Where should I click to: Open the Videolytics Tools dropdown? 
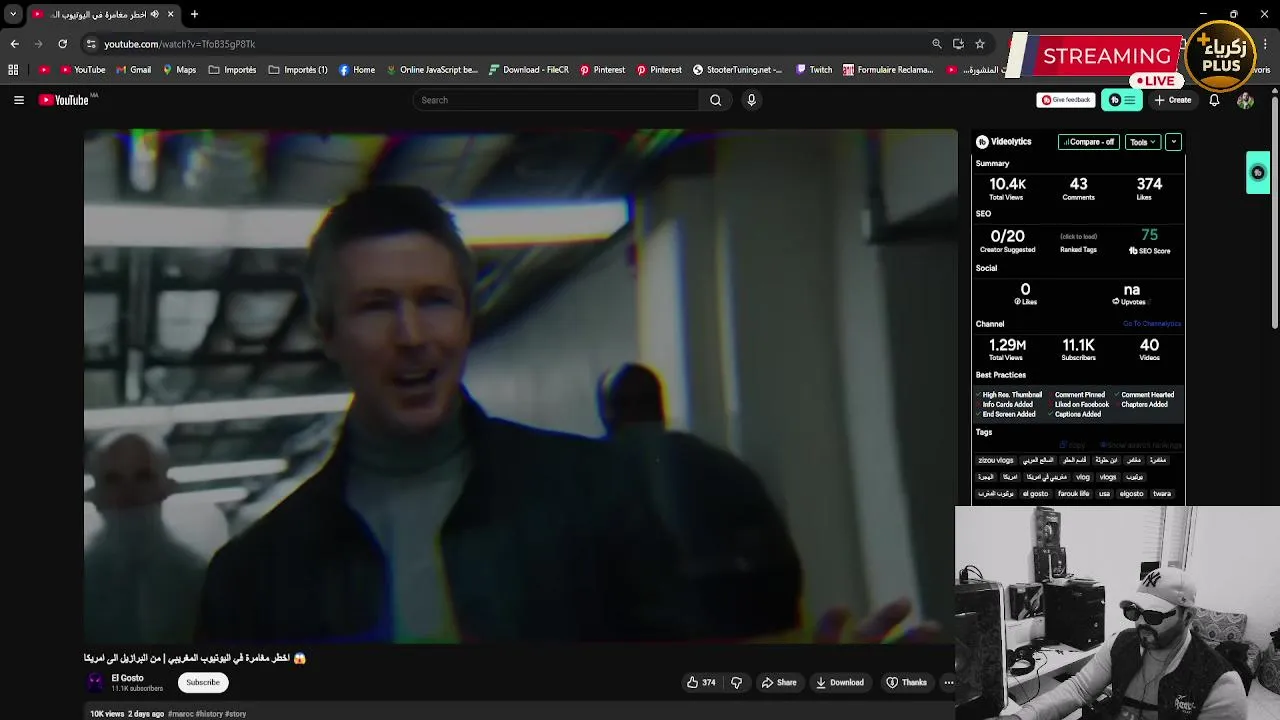click(1143, 142)
